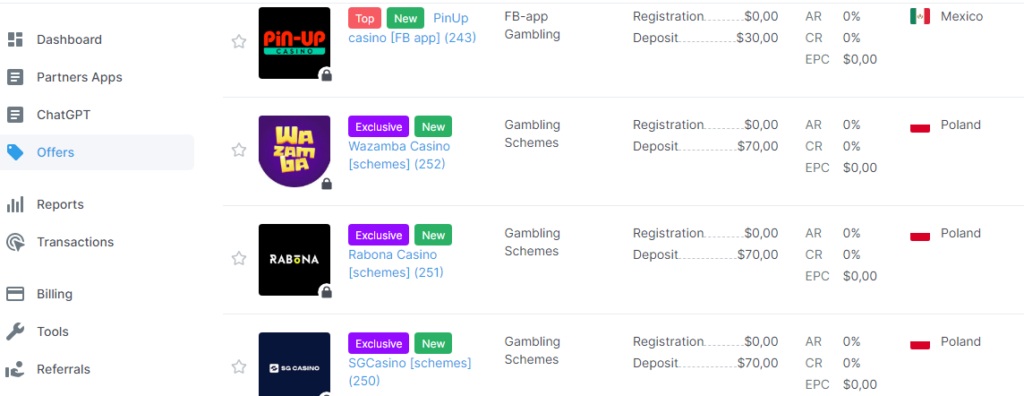Open the Rabona Casino [schemes] (251) link
Image resolution: width=1024 pixels, height=396 pixels.
point(396,264)
